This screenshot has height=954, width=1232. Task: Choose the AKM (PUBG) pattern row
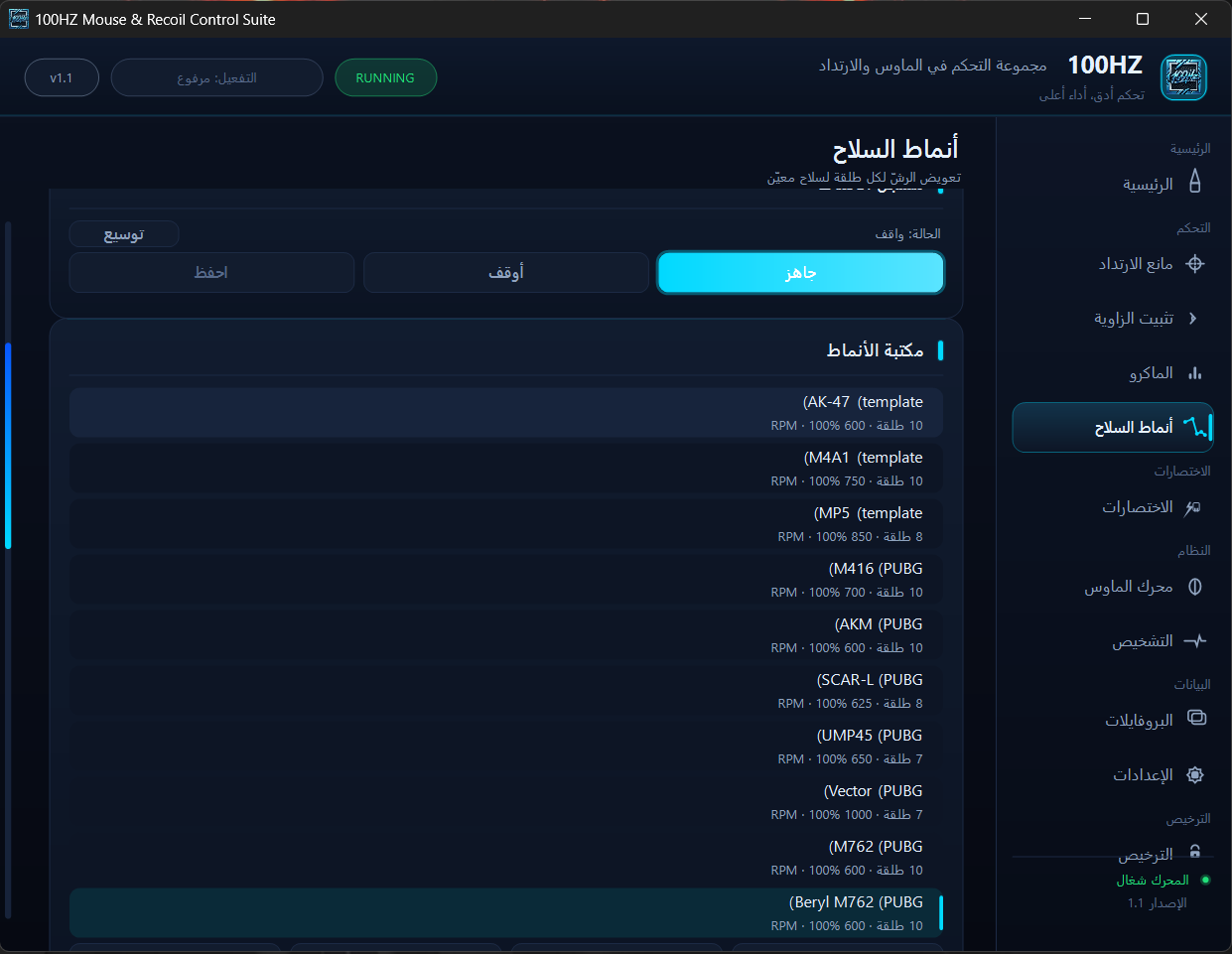(506, 635)
